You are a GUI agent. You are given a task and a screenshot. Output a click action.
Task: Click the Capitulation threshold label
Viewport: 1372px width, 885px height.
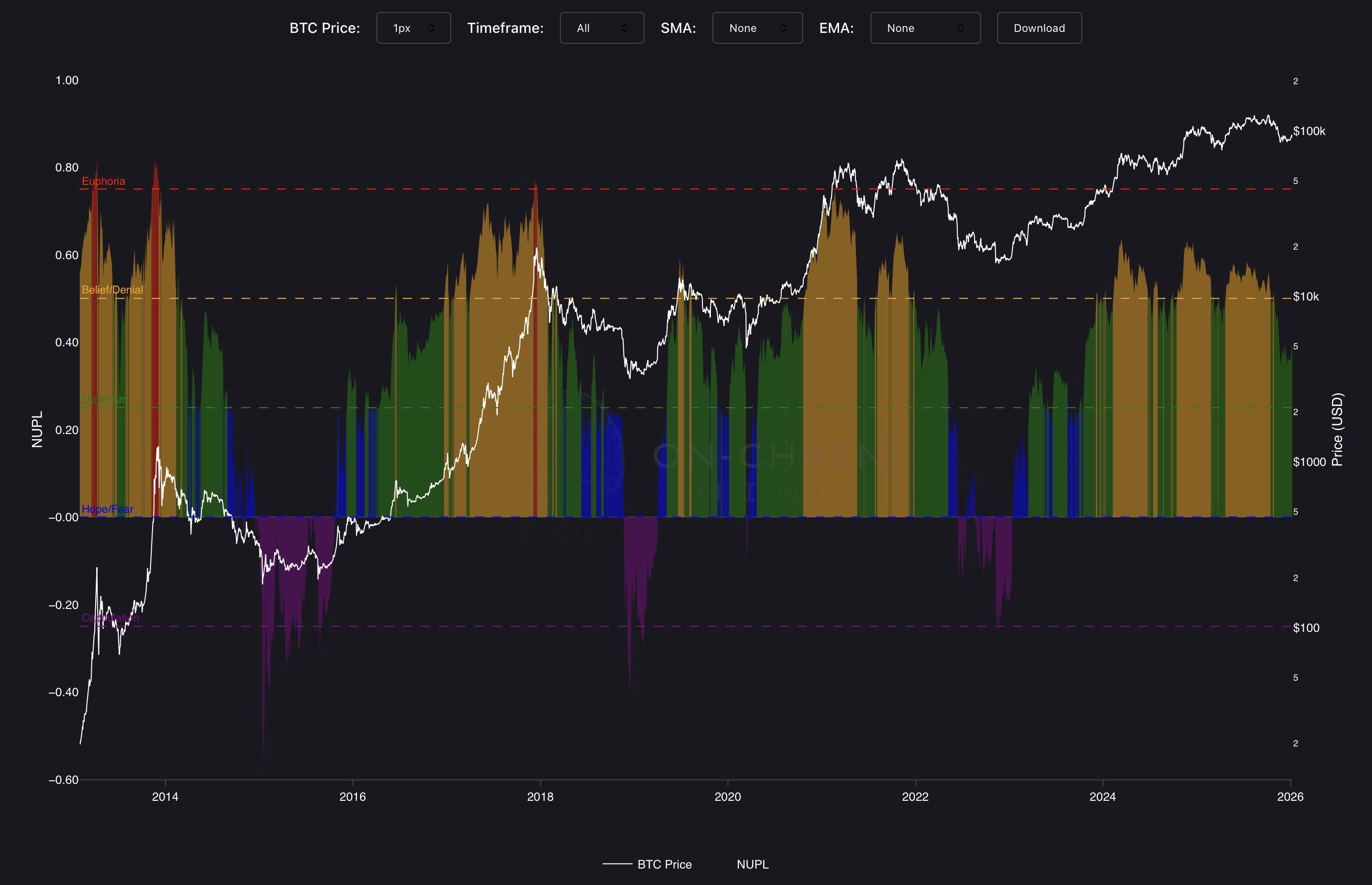point(110,618)
